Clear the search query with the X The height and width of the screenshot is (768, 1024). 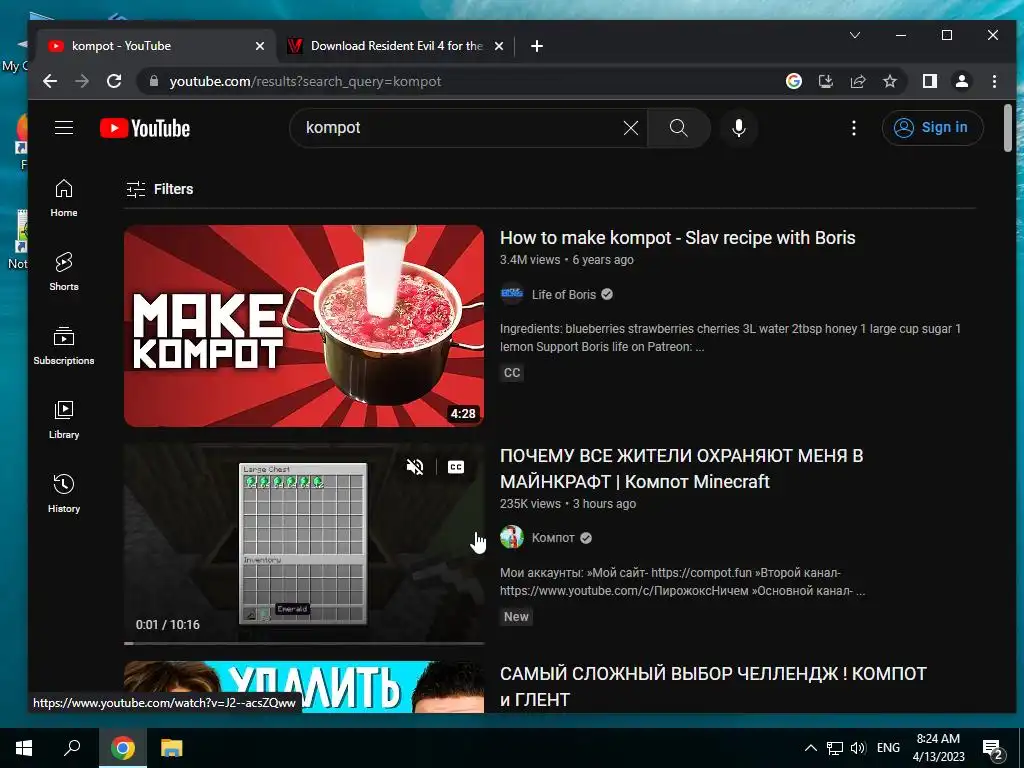[631, 128]
